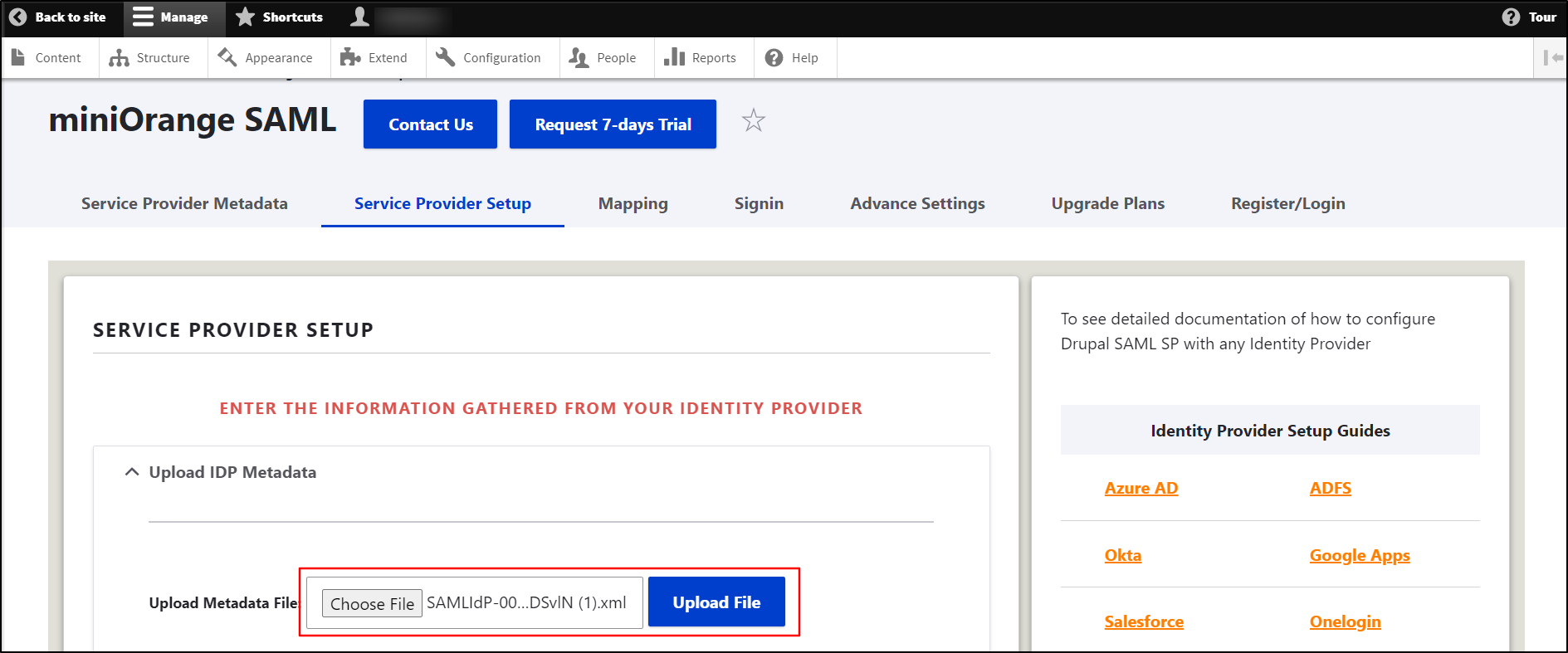Viewport: 1568px width, 653px height.
Task: Open the ADFS setup guide
Action: [1330, 488]
